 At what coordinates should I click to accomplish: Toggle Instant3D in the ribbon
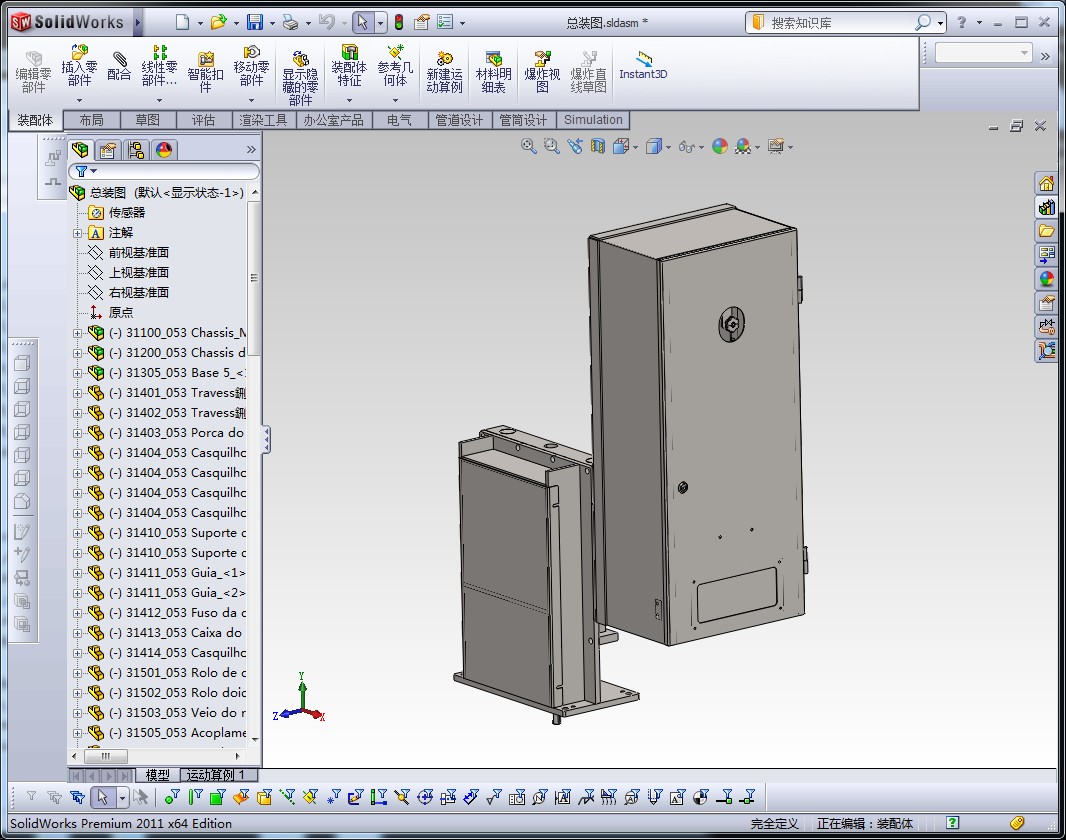643,66
